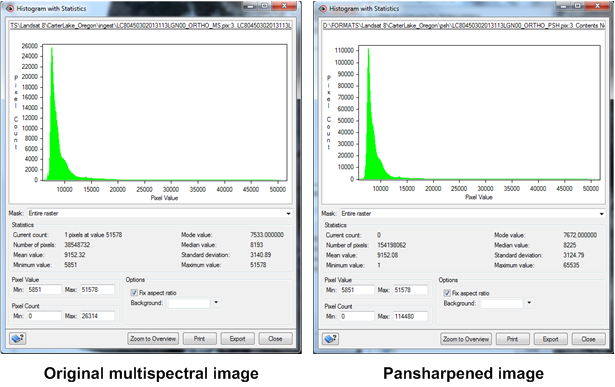Click Print button in right window
615x387 pixels.
512,339
